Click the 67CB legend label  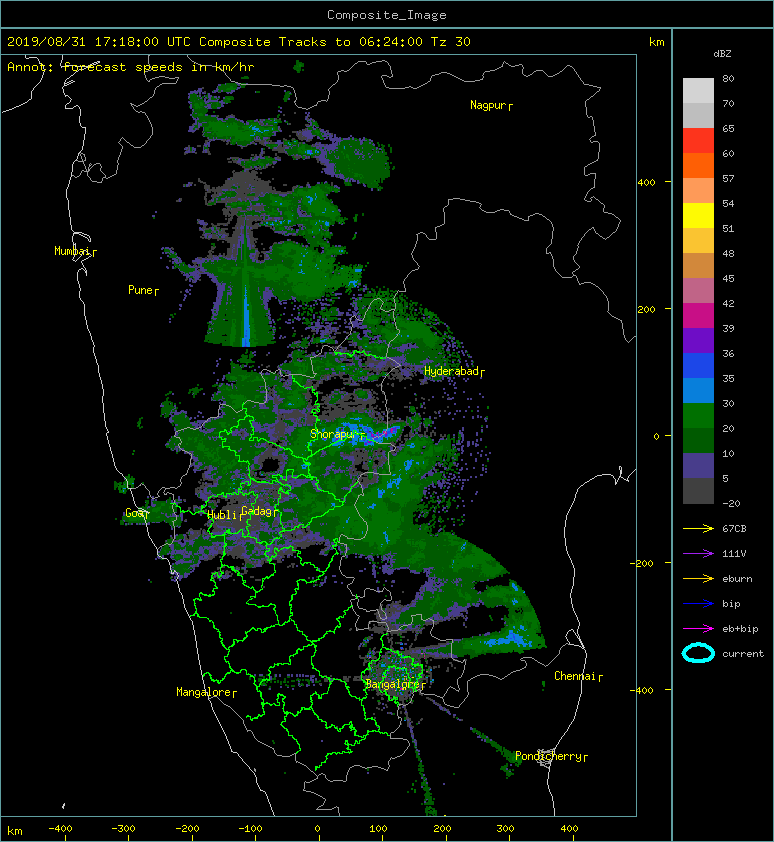(734, 529)
